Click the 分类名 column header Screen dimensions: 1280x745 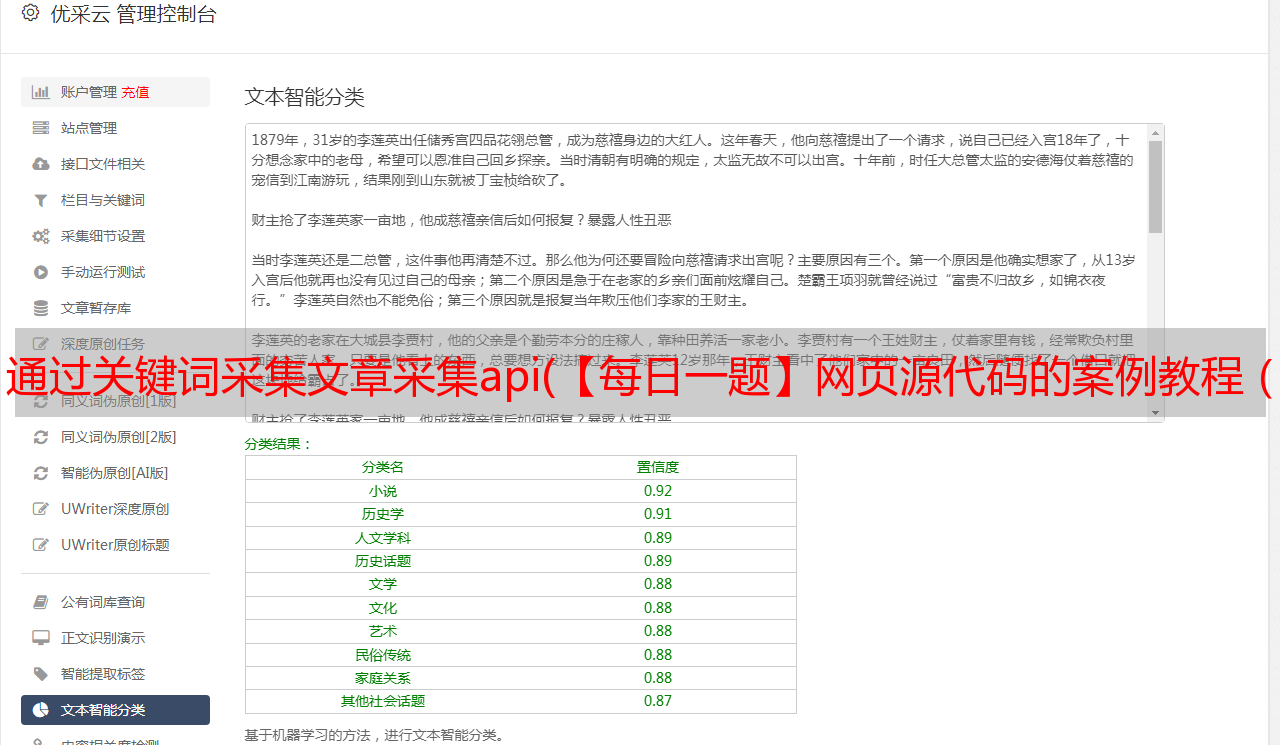point(383,467)
